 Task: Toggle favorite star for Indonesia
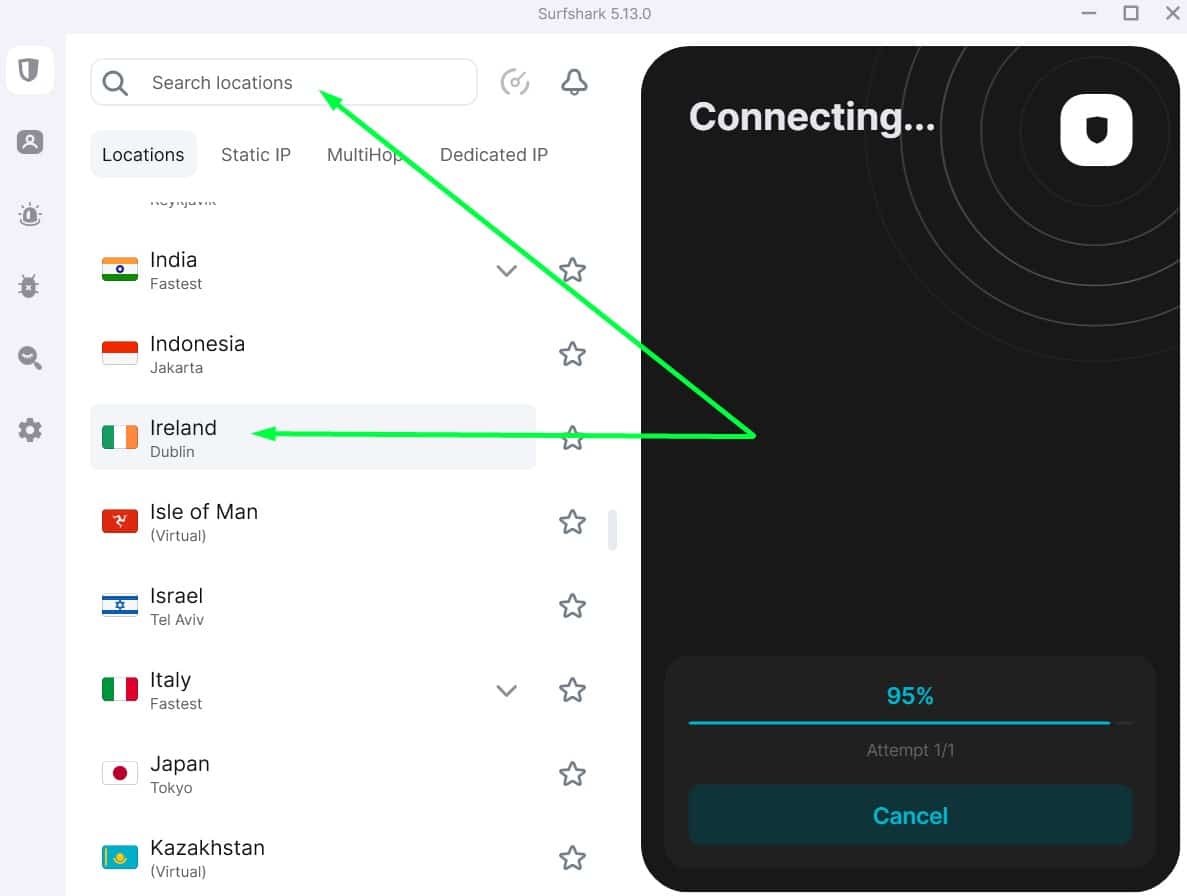572,354
